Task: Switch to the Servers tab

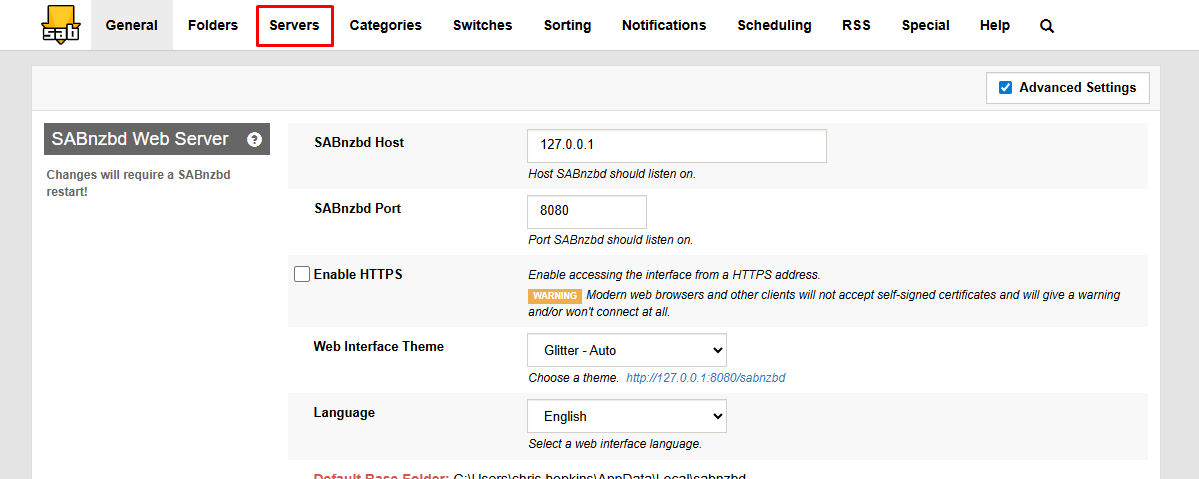Action: tap(294, 26)
